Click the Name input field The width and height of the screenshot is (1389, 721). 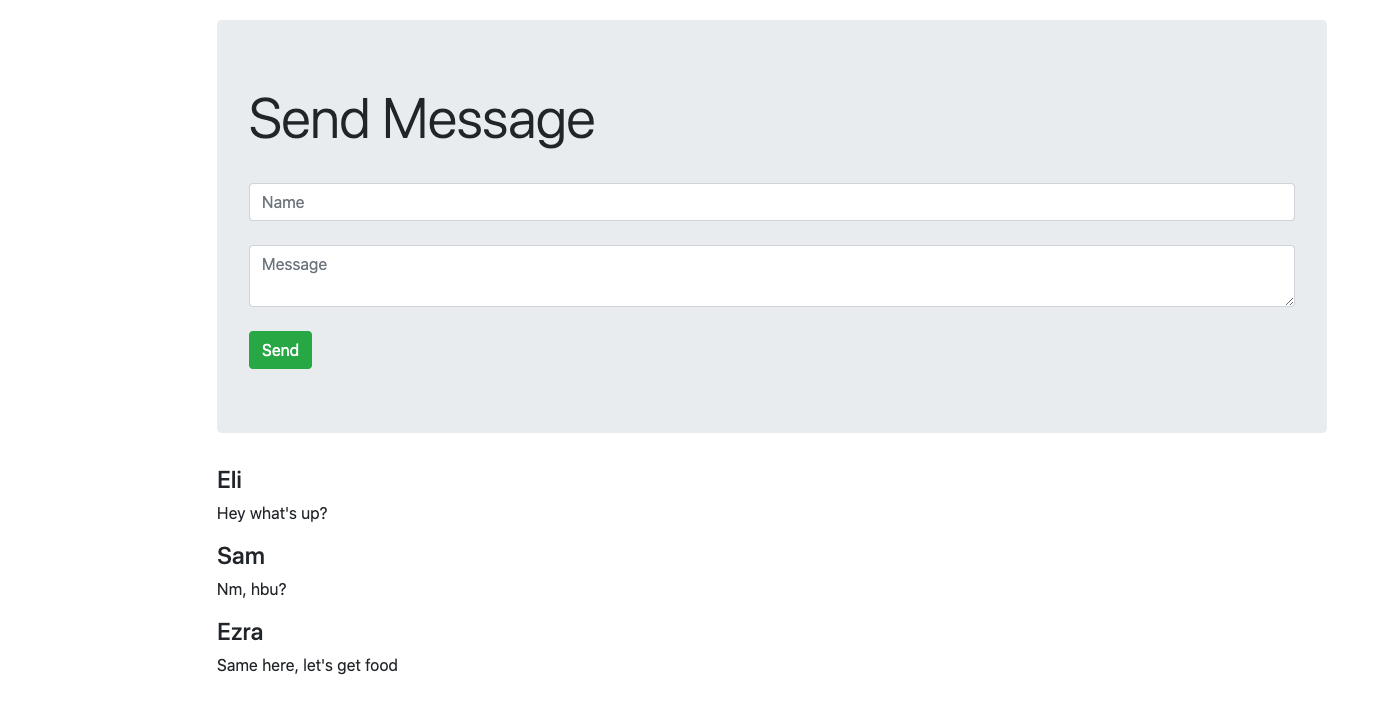[771, 202]
